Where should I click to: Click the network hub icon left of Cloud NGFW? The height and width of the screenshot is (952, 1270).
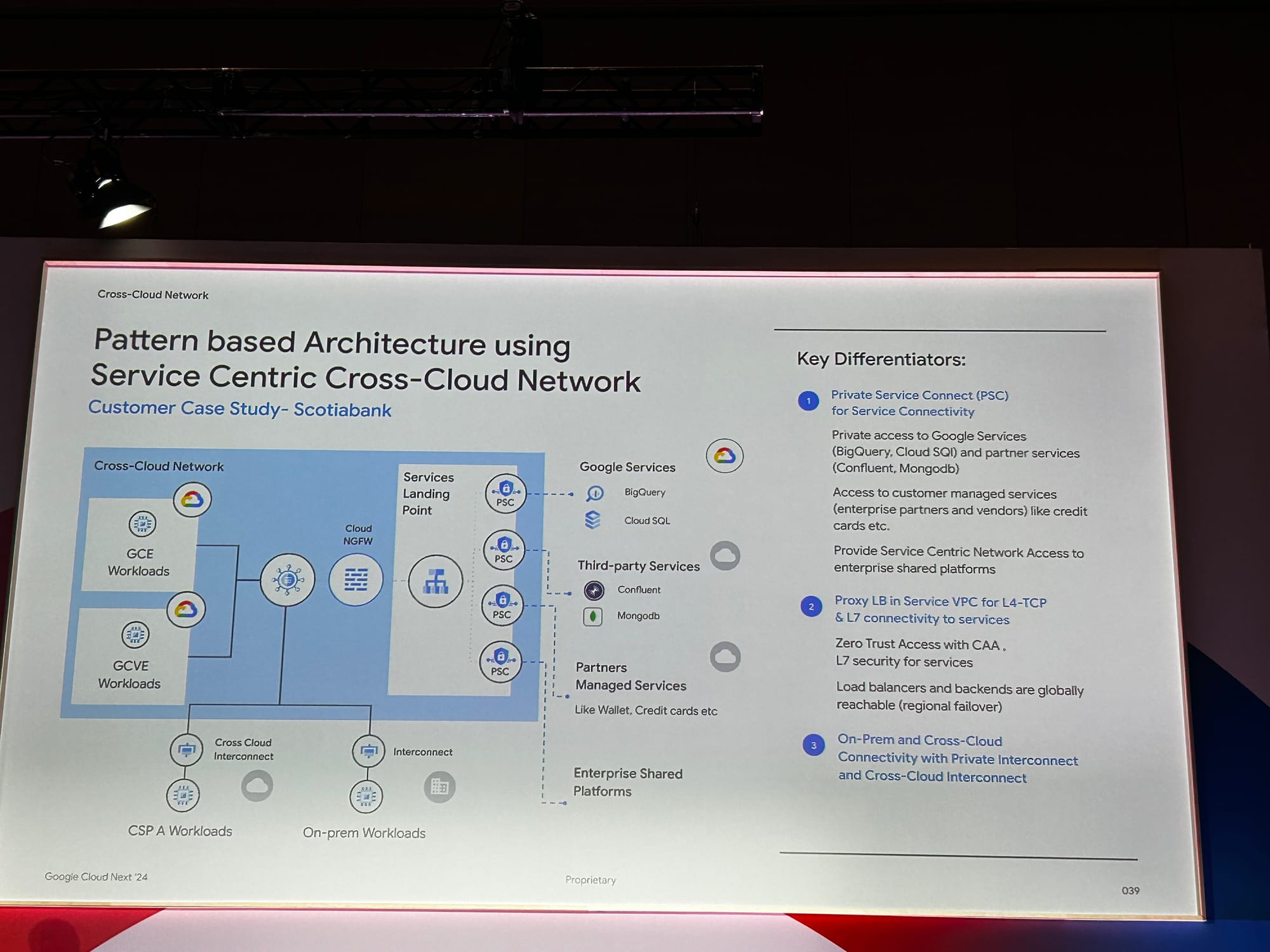click(288, 579)
